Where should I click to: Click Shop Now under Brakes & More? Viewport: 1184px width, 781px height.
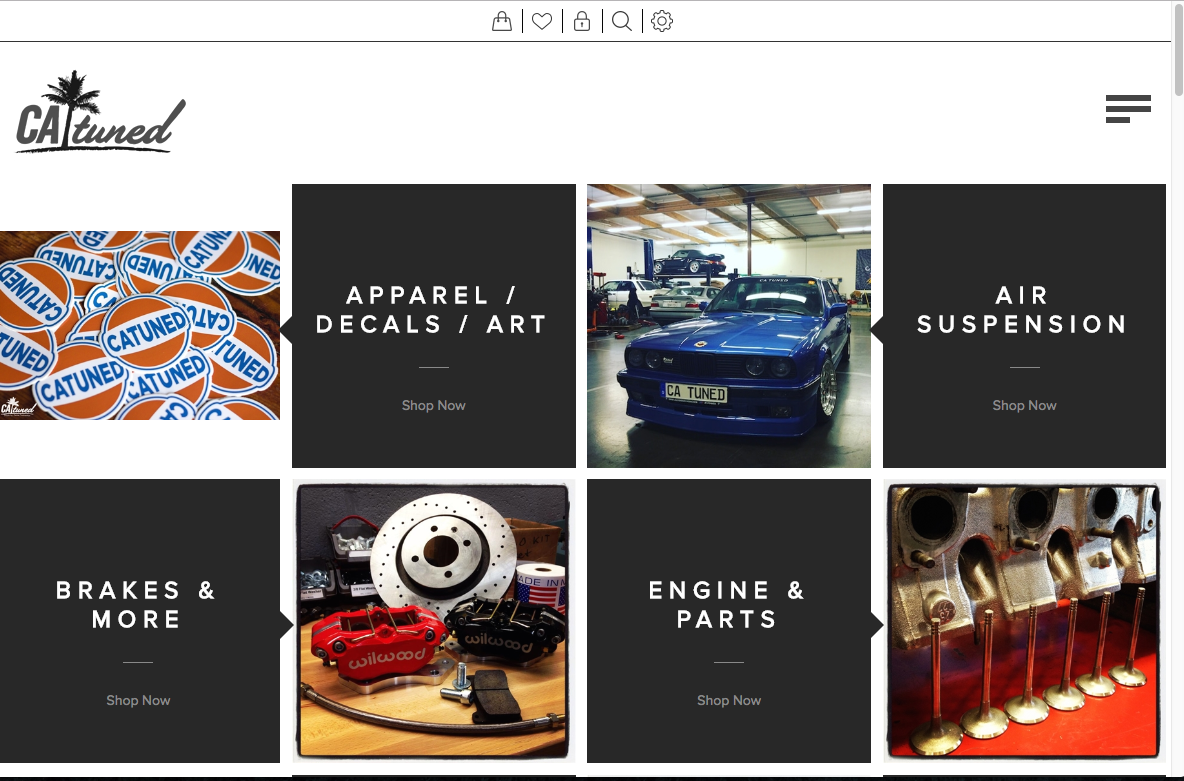pos(138,700)
